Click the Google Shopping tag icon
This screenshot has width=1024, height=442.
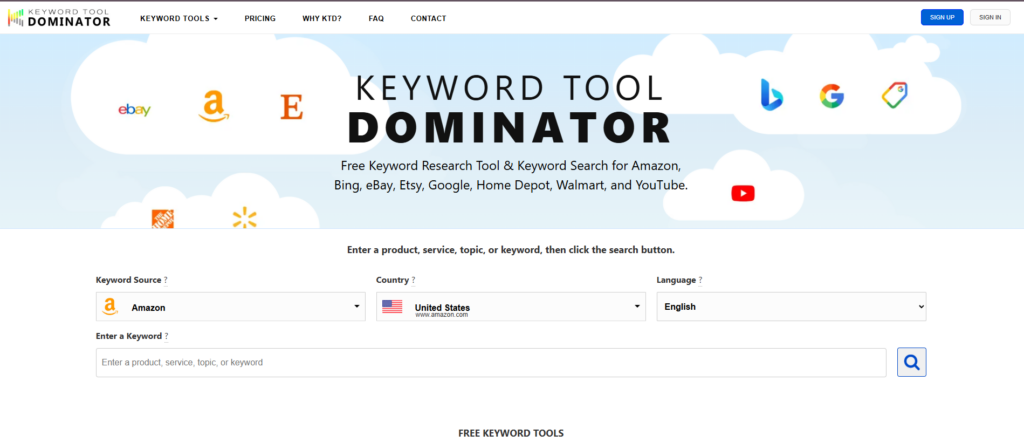pos(894,95)
